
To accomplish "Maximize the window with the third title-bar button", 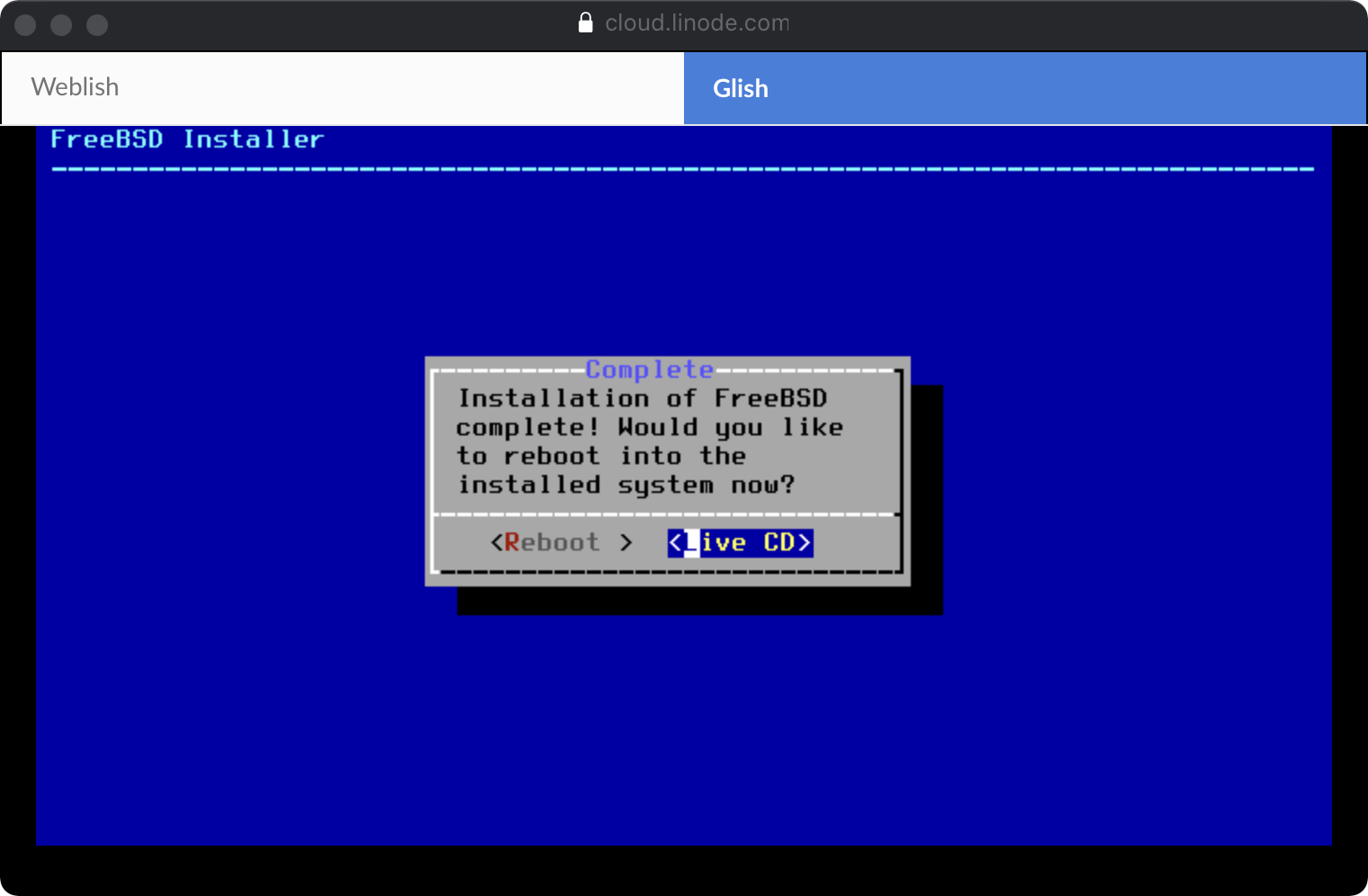I will [97, 25].
